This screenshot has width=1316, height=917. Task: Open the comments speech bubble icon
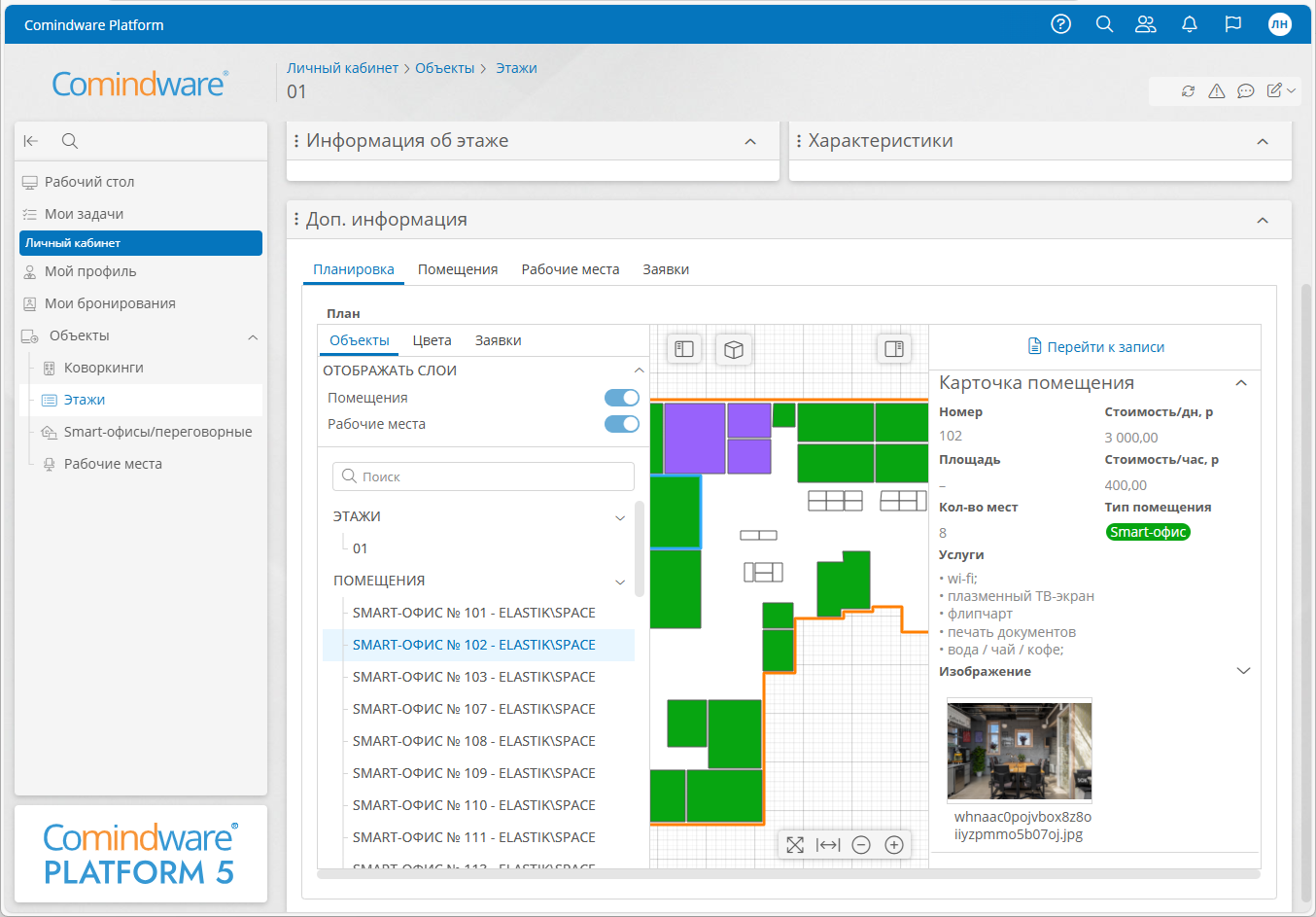(1245, 90)
